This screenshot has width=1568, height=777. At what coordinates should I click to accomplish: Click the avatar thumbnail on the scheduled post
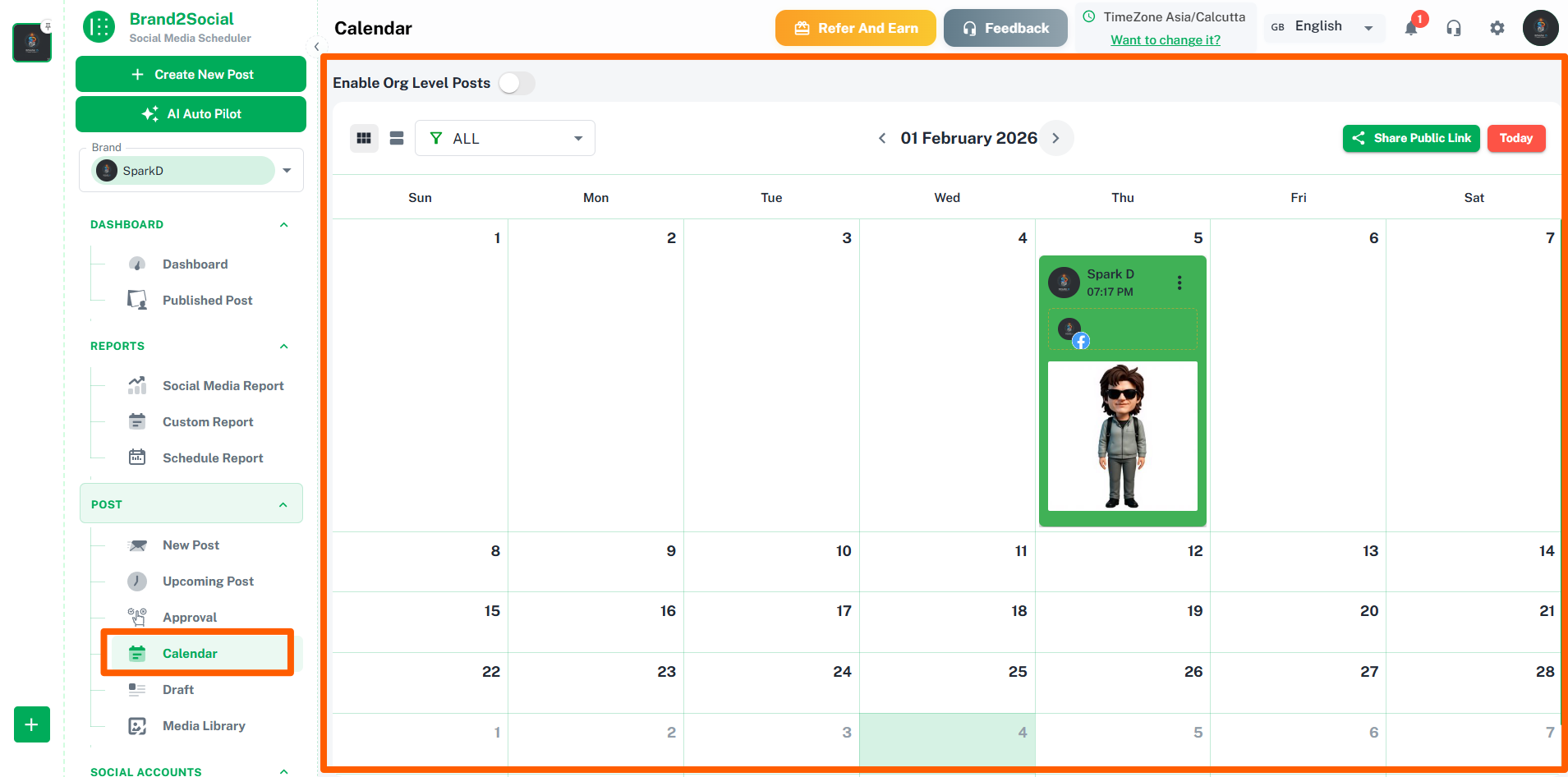pyautogui.click(x=1064, y=283)
